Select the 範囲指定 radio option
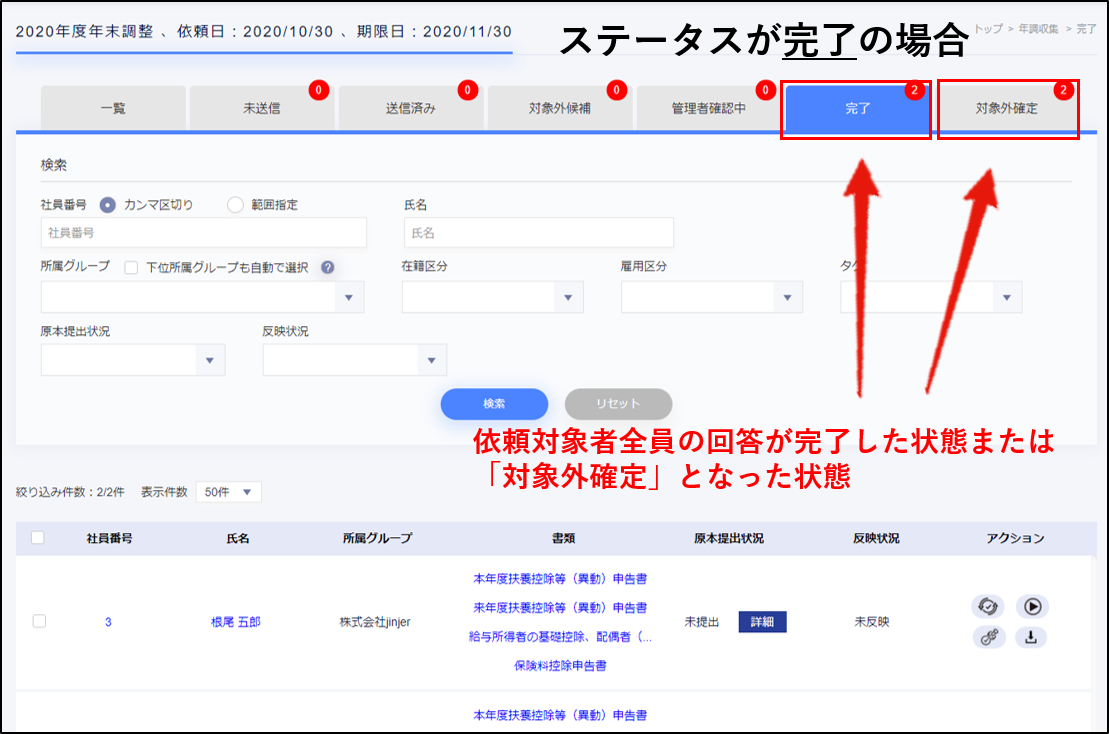Image resolution: width=1109 pixels, height=734 pixels. point(236,205)
